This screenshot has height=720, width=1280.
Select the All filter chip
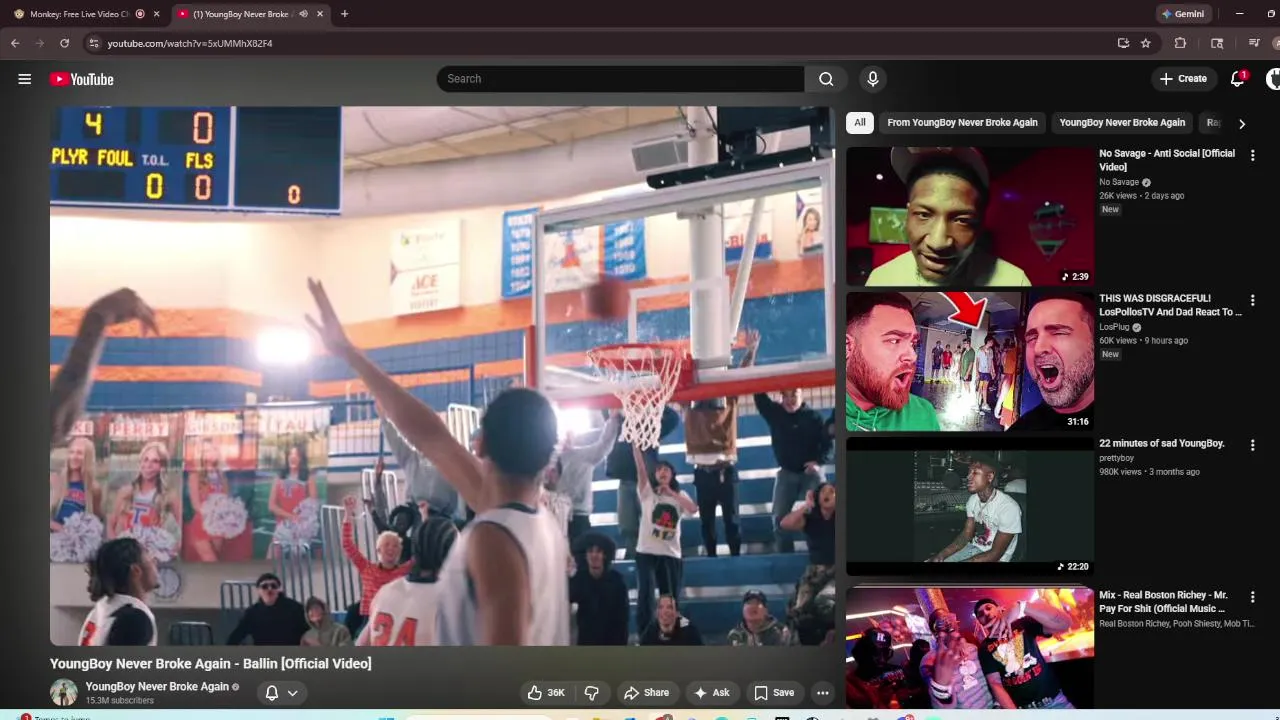tap(860, 122)
